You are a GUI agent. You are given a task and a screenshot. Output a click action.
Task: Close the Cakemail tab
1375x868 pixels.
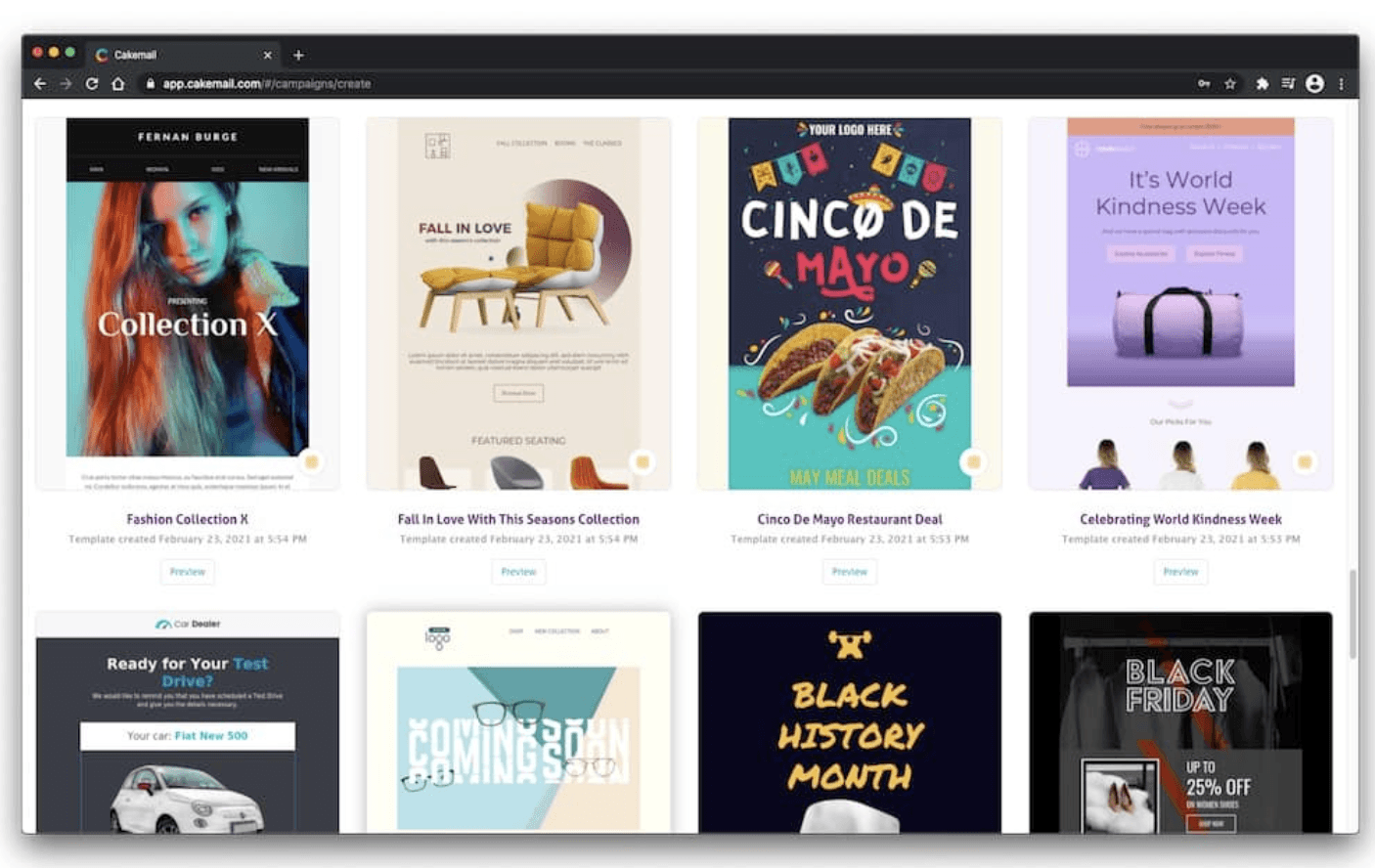pos(267,55)
